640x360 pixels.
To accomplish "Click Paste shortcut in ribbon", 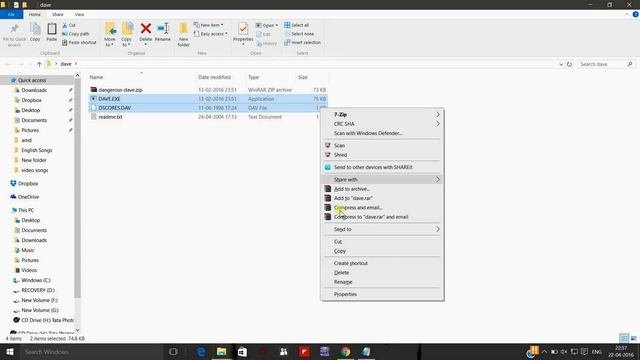I will click(x=79, y=42).
